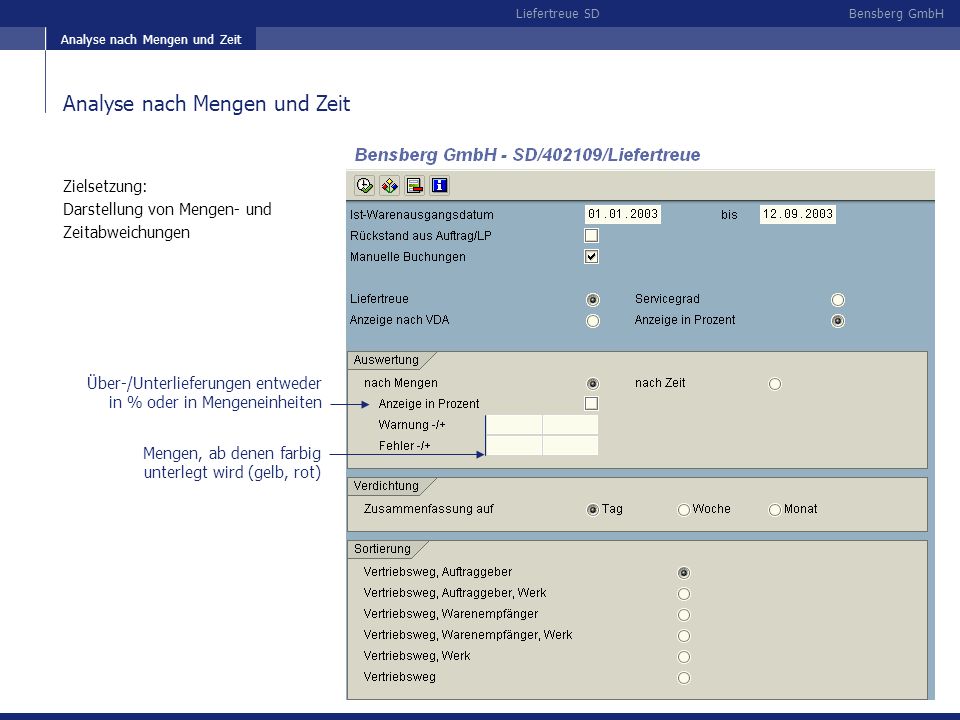Click the Auswertung group header label
The width and height of the screenshot is (960, 720).
[386, 360]
